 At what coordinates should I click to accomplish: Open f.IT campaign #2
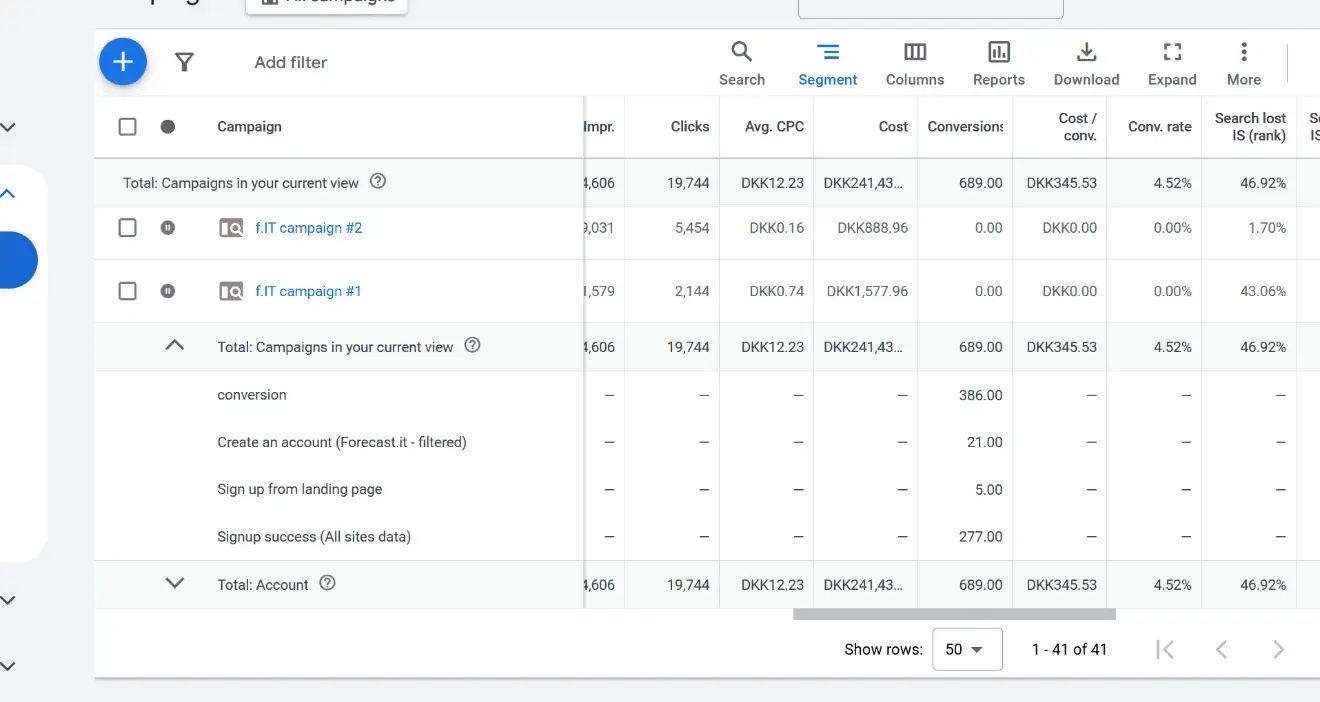coord(308,227)
